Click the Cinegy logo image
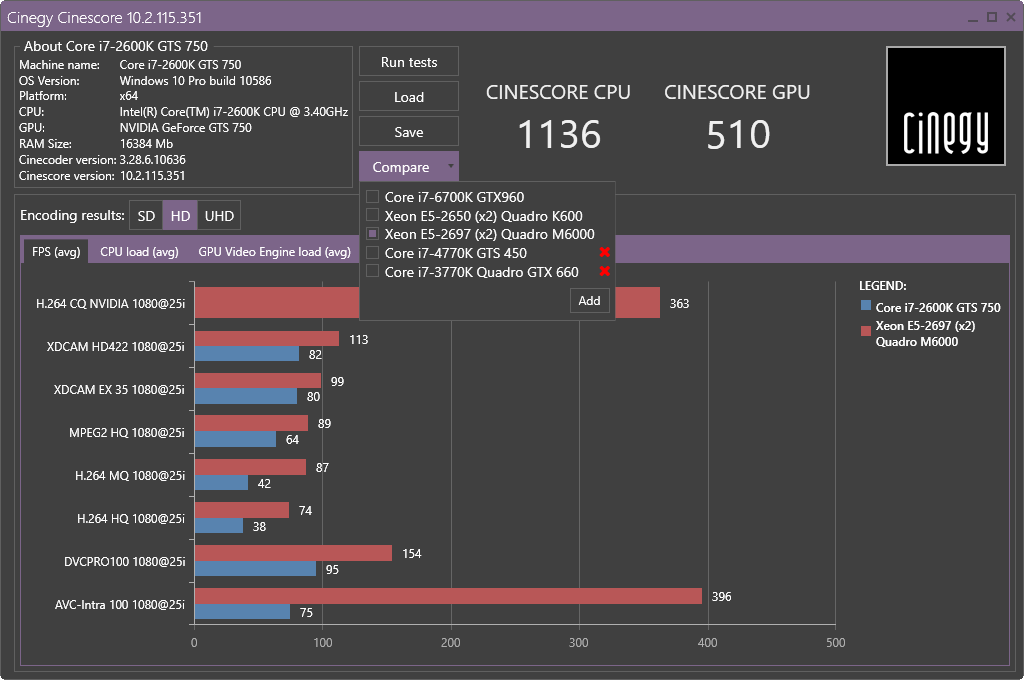Viewport: 1024px width, 680px height. click(x=945, y=106)
